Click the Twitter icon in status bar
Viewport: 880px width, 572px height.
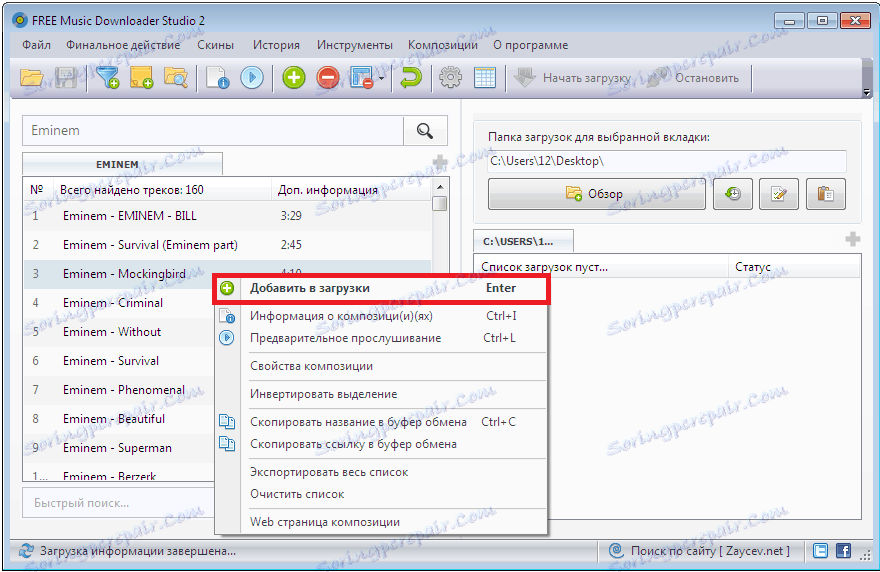(x=821, y=551)
